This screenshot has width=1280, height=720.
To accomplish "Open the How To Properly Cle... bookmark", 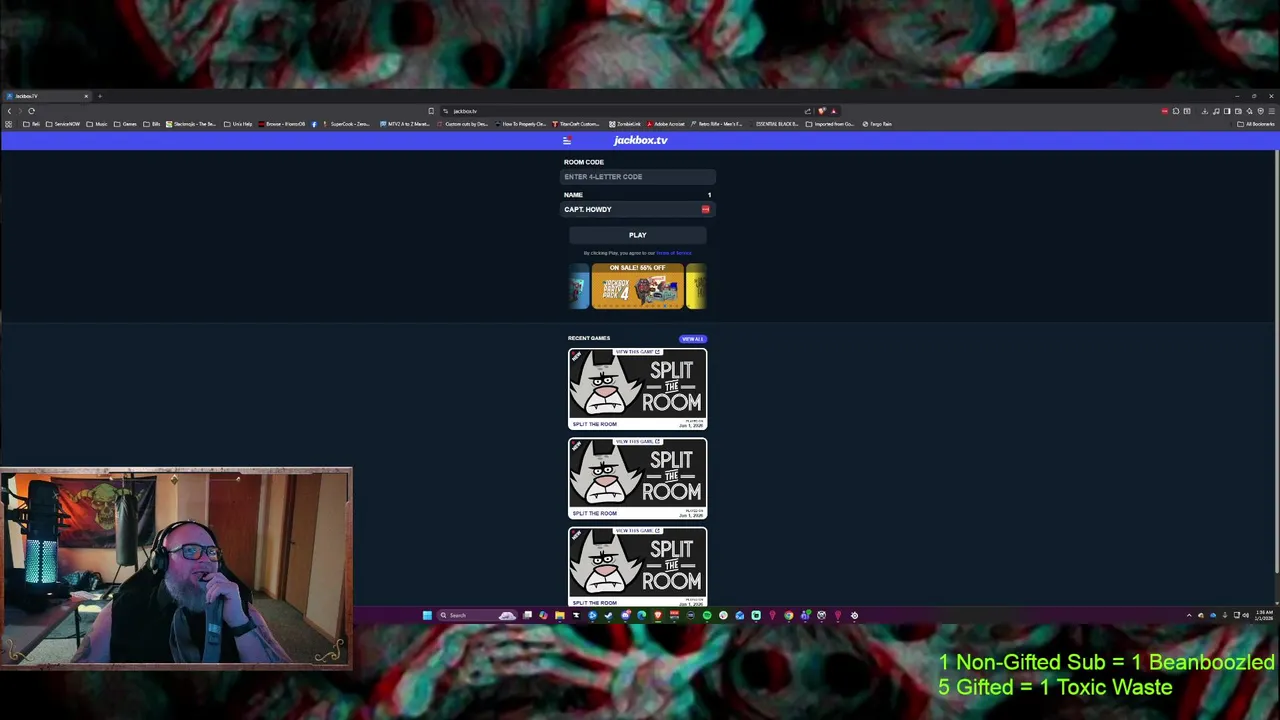I will (x=521, y=124).
